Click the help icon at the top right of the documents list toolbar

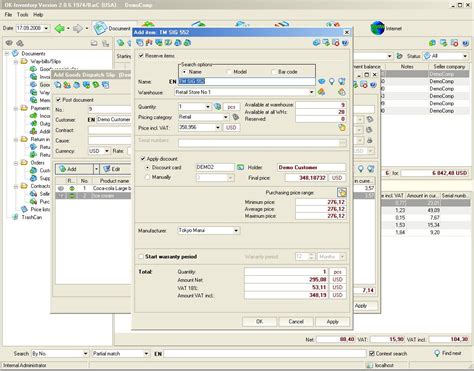click(465, 43)
